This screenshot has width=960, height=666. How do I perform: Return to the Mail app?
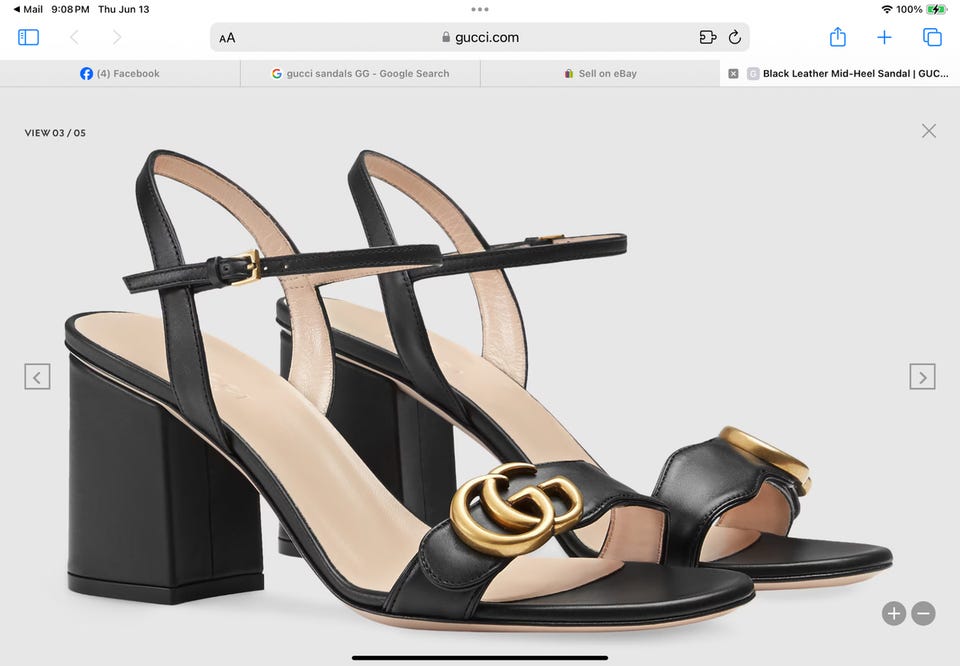coord(28,9)
